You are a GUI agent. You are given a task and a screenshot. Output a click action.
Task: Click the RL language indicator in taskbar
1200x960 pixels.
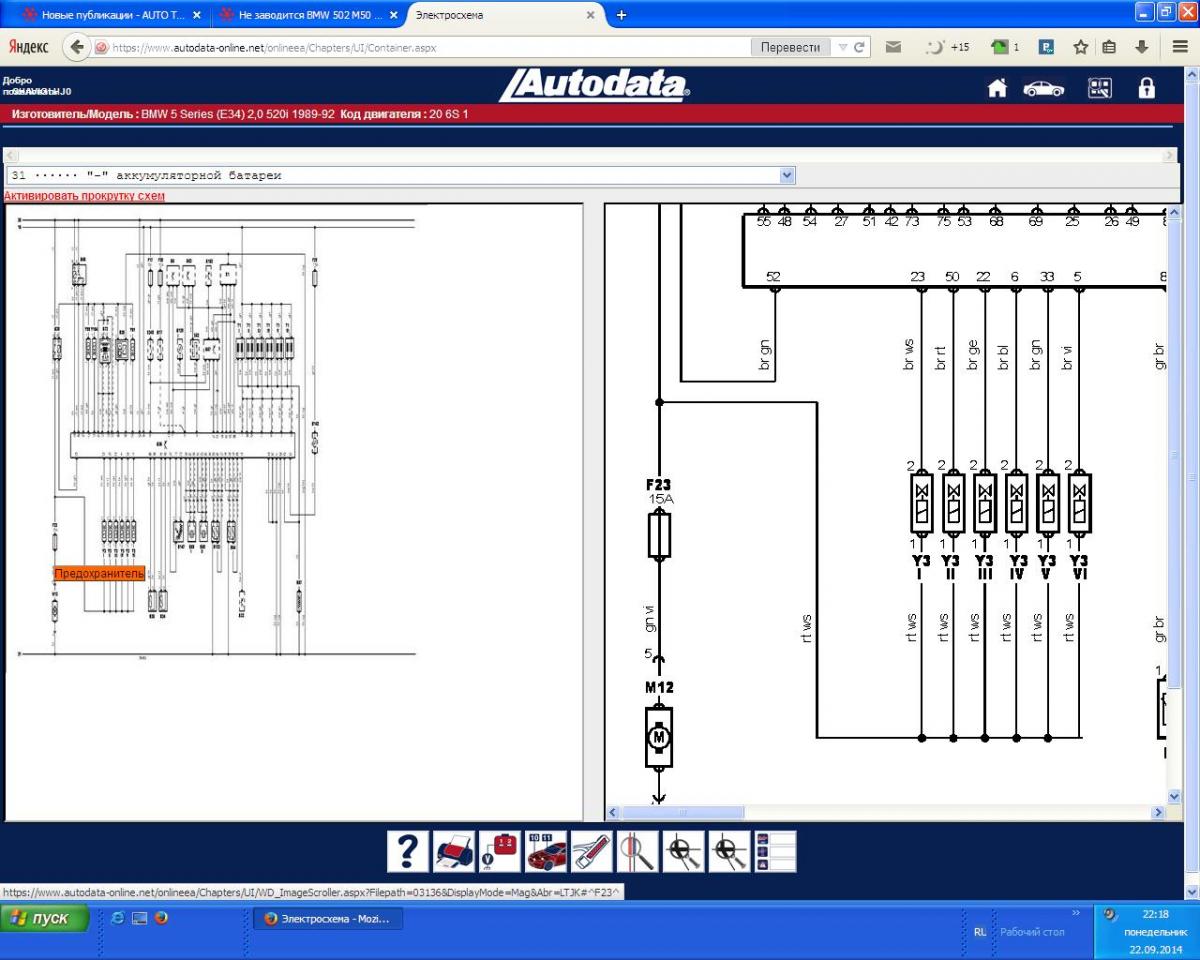980,931
